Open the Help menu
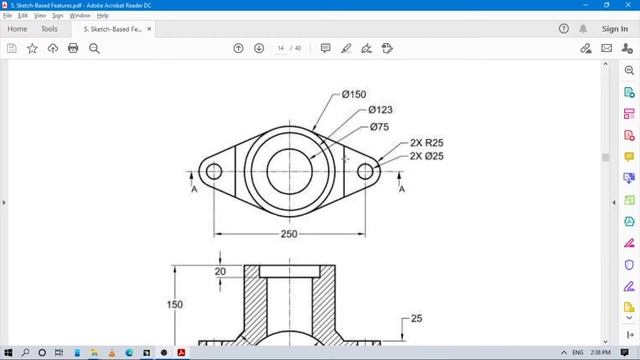640x360 pixels. [102, 16]
